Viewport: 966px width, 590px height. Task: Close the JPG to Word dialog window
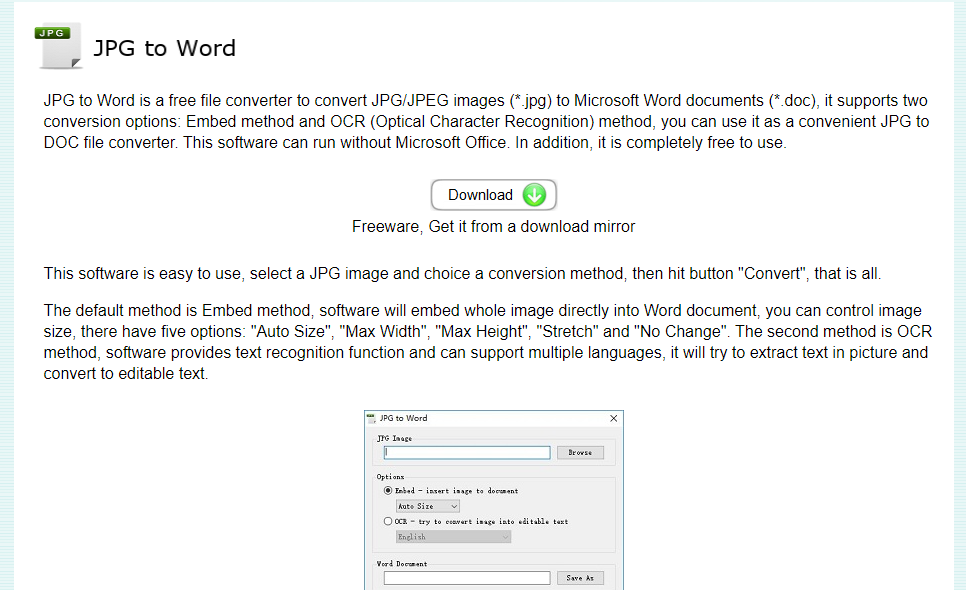tap(613, 418)
